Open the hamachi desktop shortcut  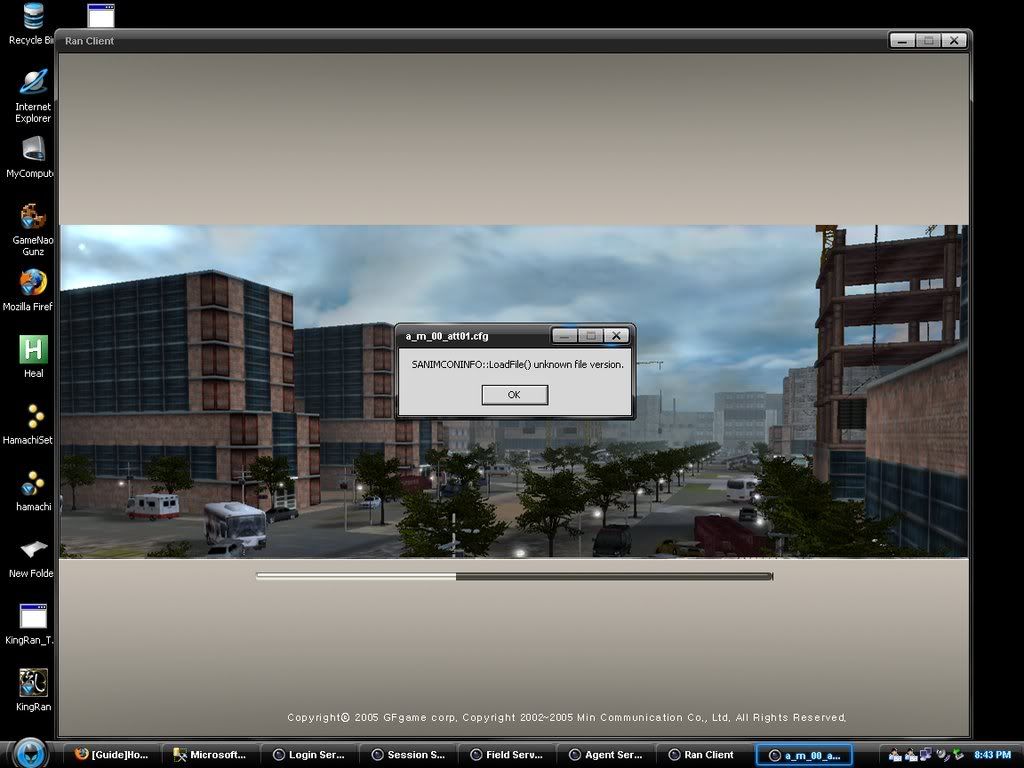[33, 484]
